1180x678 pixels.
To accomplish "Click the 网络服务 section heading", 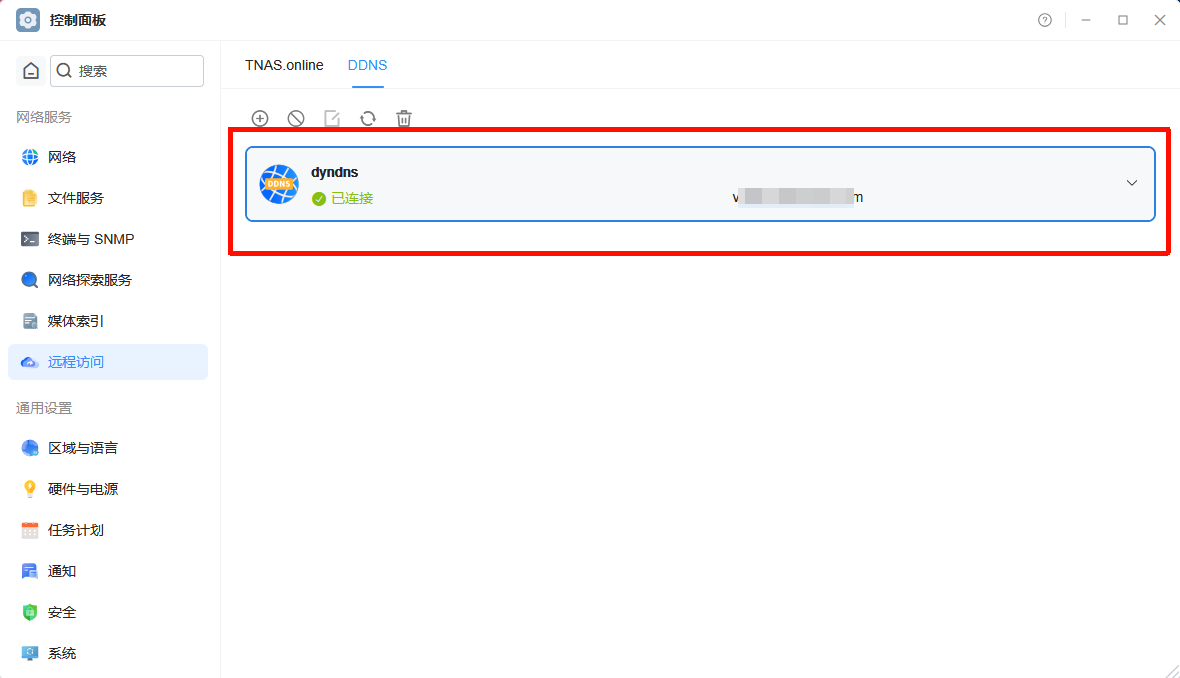I will [x=44, y=117].
